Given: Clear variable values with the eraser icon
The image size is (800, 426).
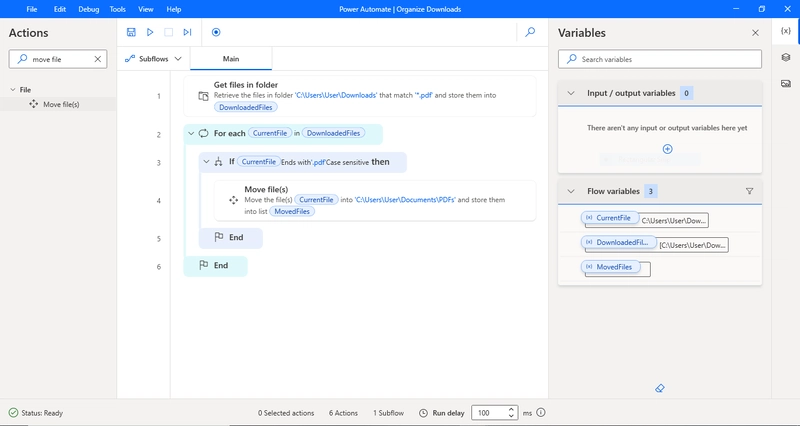Looking at the screenshot, I should click(660, 389).
